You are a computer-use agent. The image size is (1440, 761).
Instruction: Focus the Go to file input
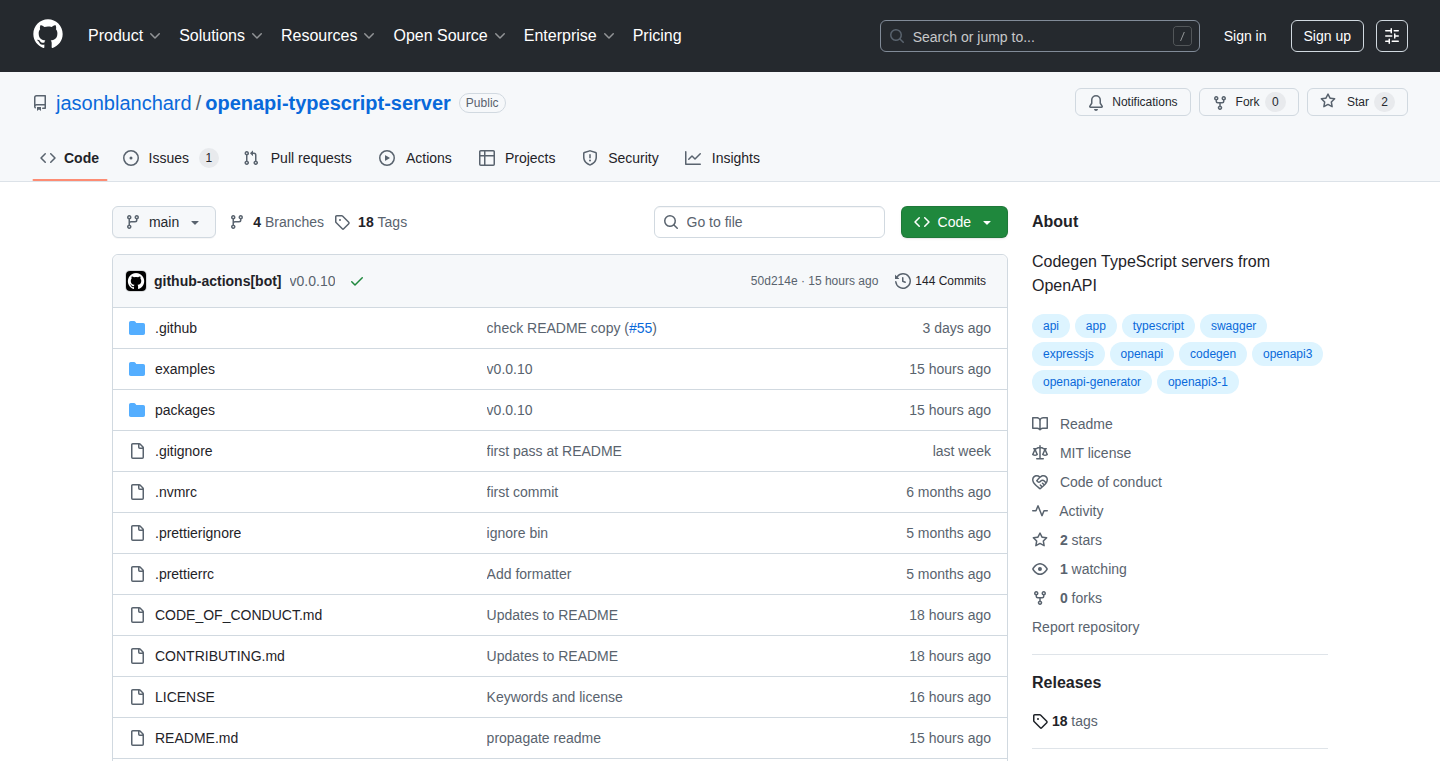coord(770,222)
